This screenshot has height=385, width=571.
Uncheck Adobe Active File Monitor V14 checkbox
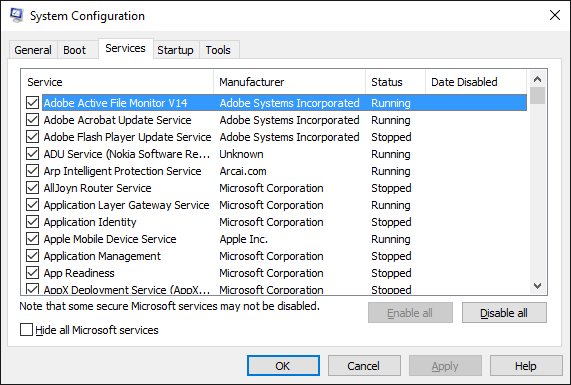(32, 103)
